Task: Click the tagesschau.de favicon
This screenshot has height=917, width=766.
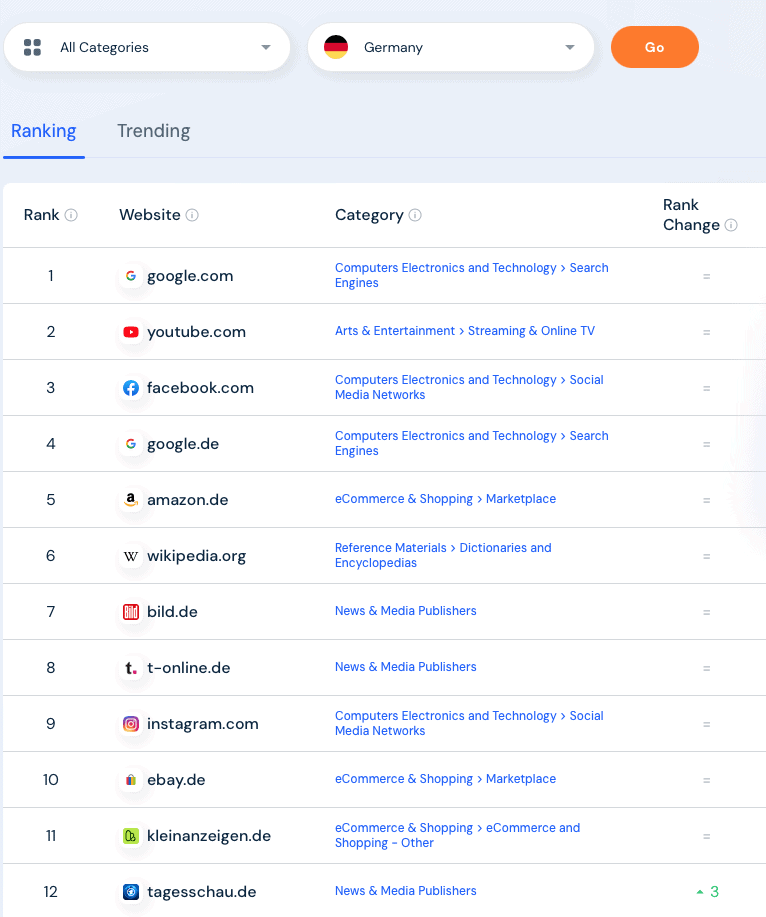Action: pos(131,892)
